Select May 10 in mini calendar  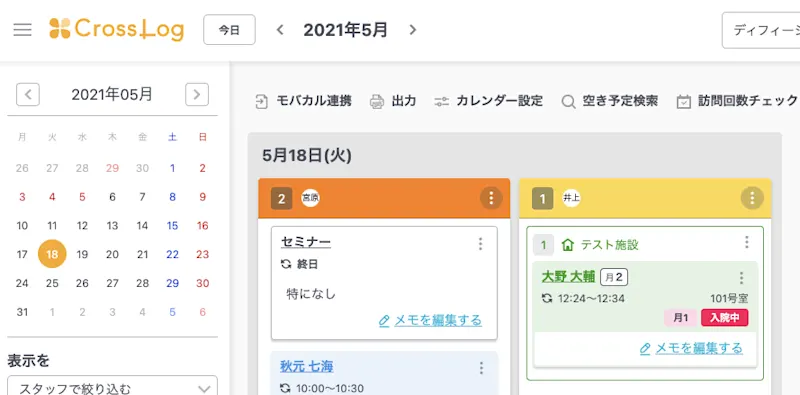pos(22,226)
